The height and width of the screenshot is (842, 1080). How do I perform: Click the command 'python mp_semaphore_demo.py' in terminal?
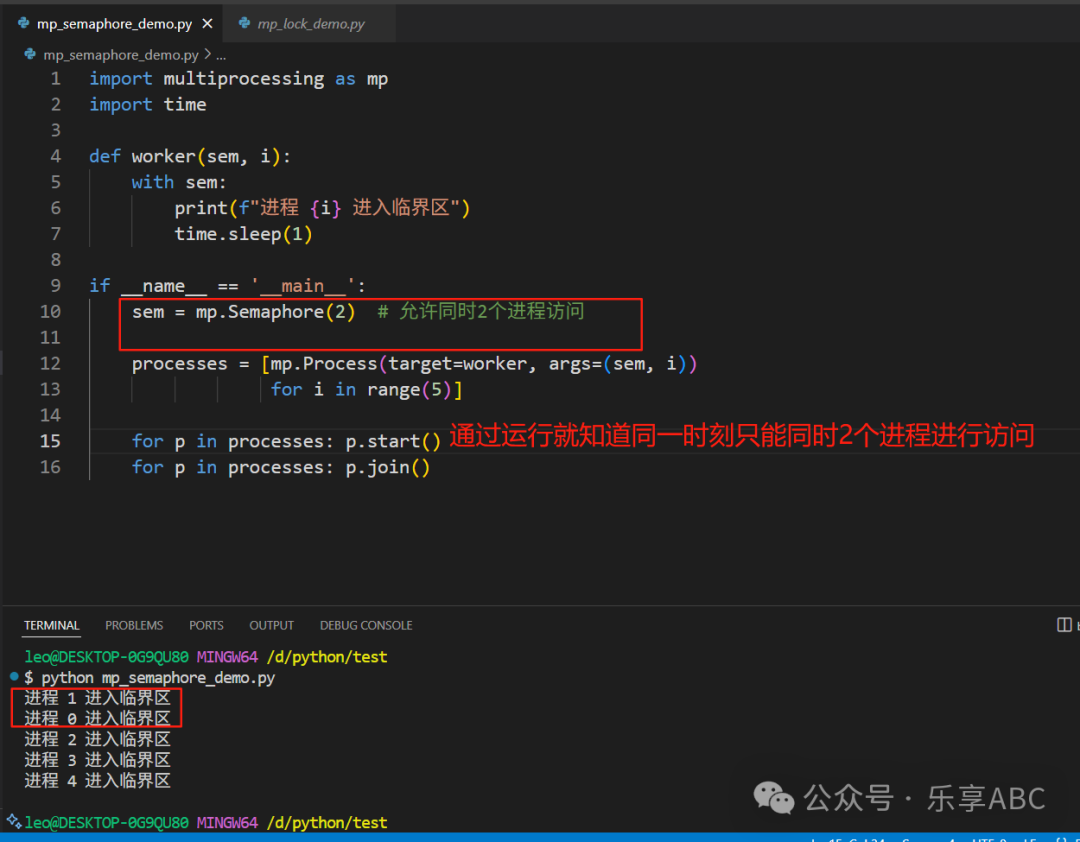(158, 678)
